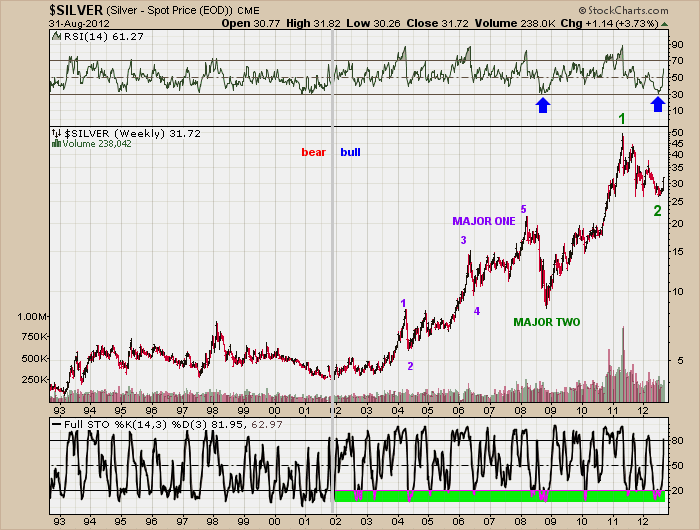
Task: Click the purple wave '4' label
Action: click(477, 311)
